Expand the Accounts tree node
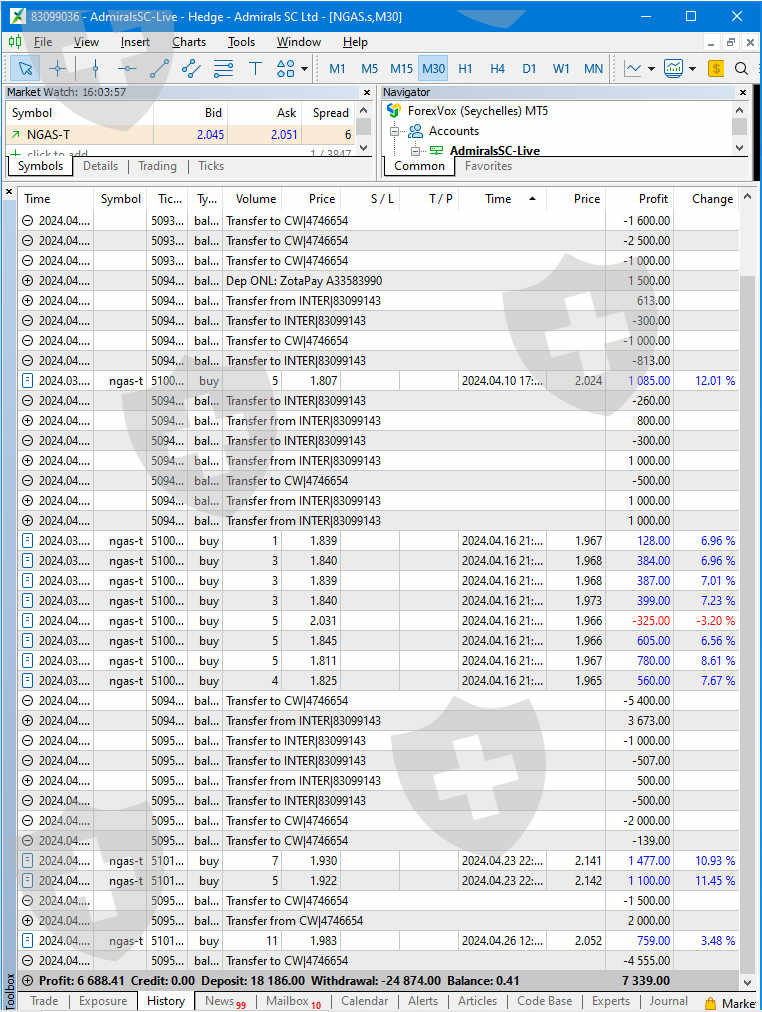 pyautogui.click(x=395, y=131)
